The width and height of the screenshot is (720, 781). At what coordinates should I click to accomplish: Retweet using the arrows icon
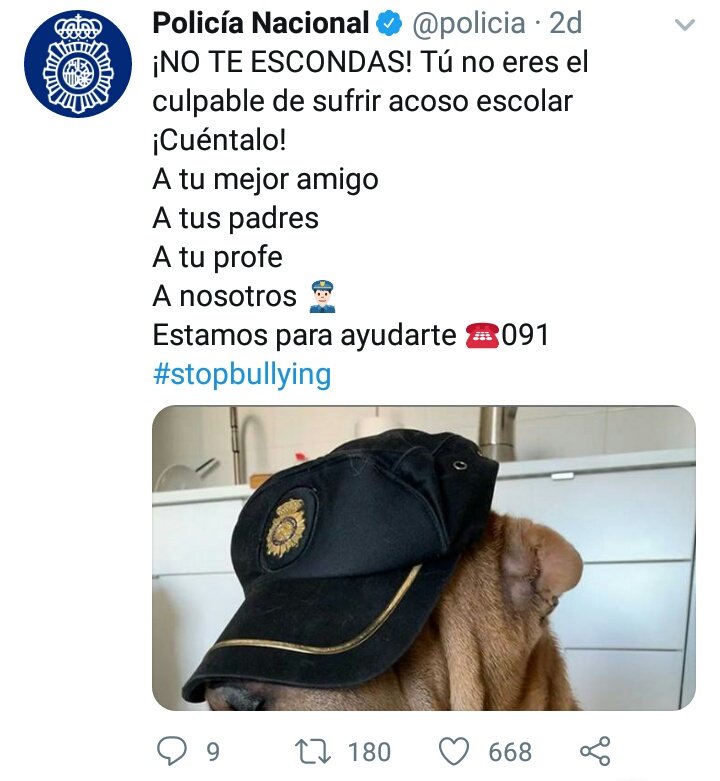tap(313, 752)
